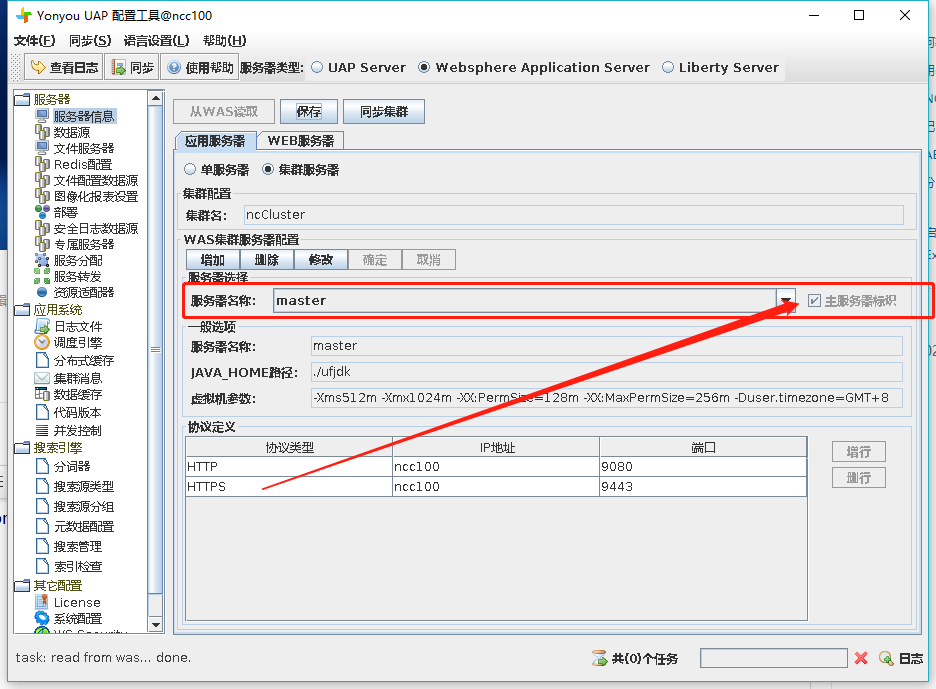This screenshot has height=689, width=936.
Task: Open the 服务器名称 master dropdown
Action: 786,300
